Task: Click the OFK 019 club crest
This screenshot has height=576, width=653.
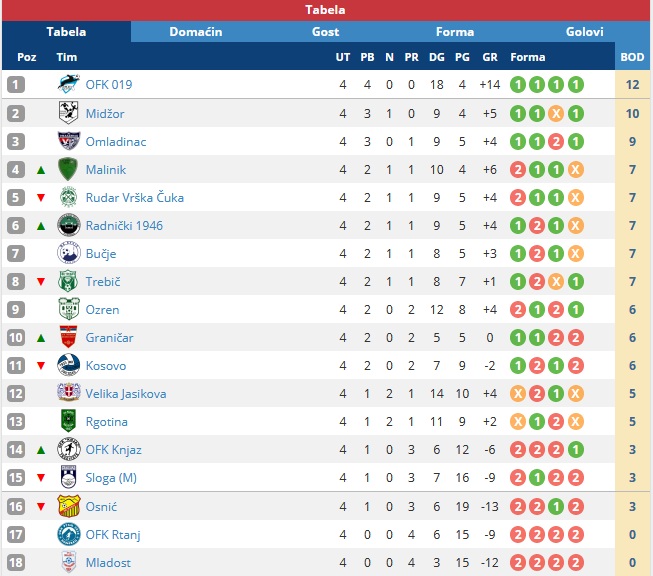Action: click(x=69, y=84)
